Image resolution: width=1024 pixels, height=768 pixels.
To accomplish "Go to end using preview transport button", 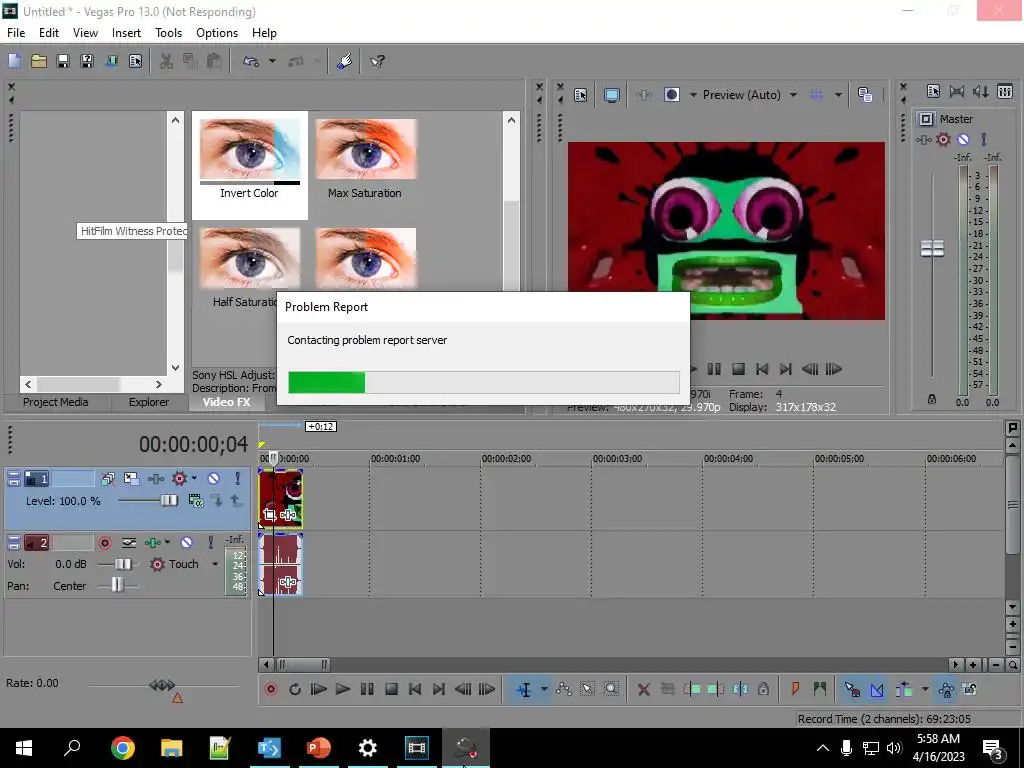I will [x=786, y=370].
